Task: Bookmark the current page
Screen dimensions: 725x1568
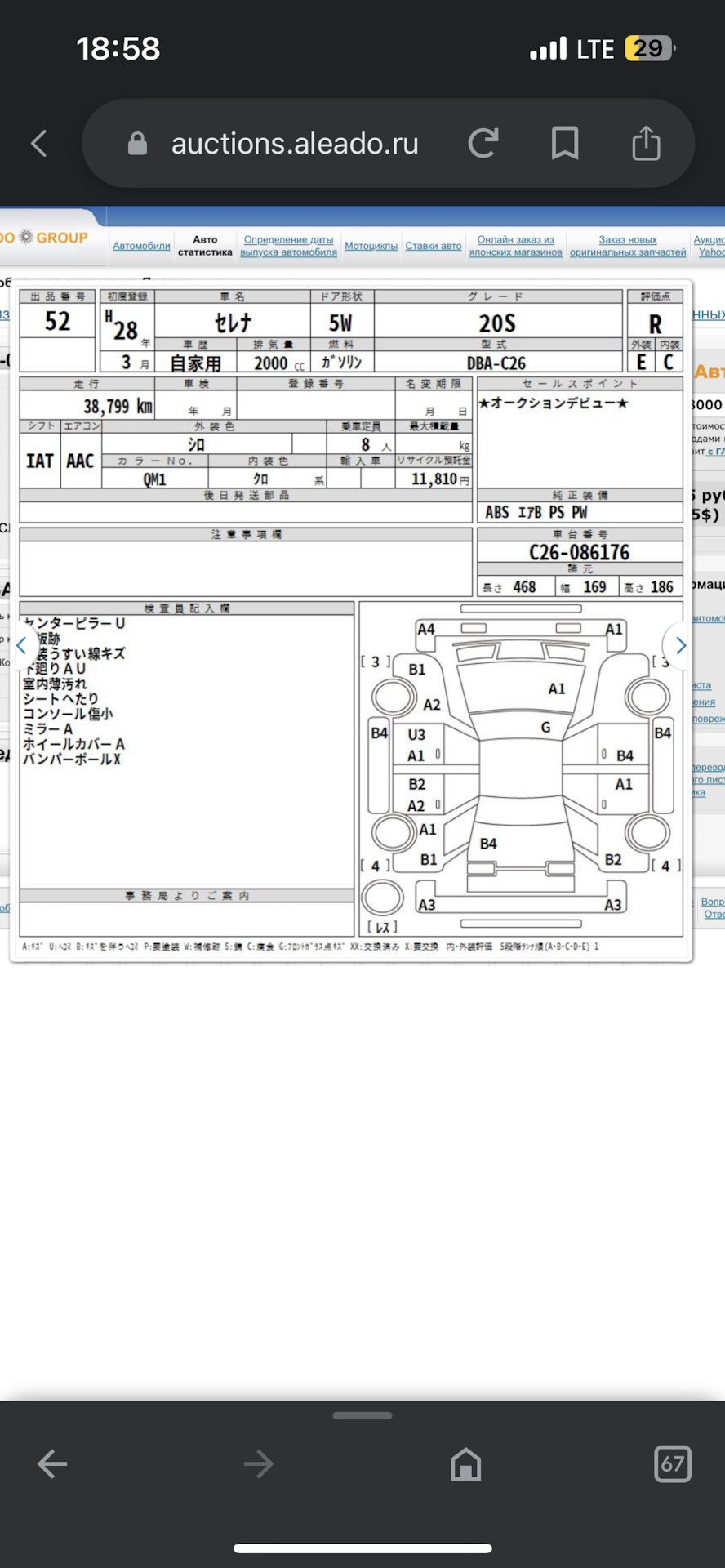Action: 565,144
